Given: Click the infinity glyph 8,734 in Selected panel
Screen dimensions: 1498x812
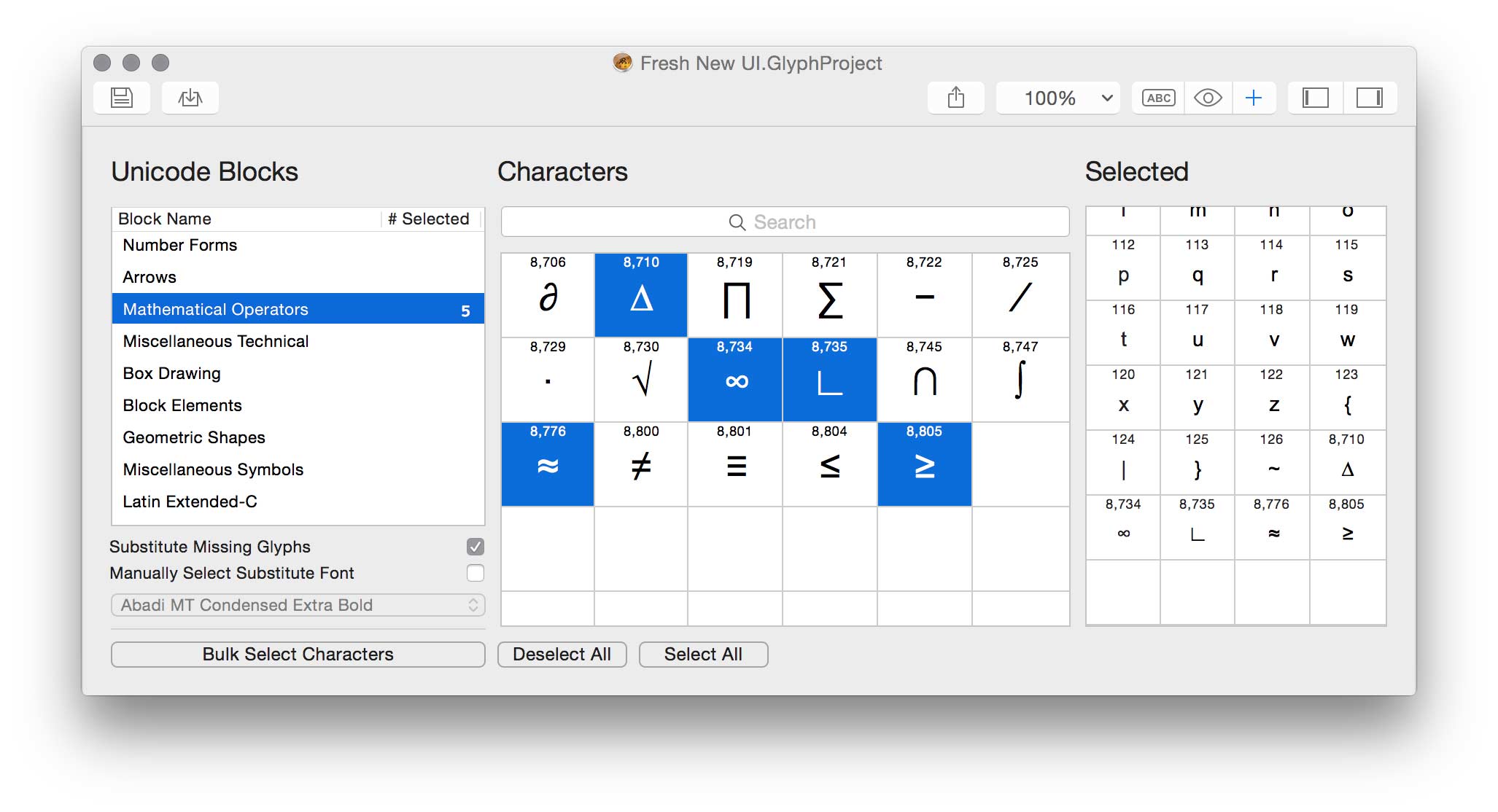Looking at the screenshot, I should [x=1123, y=527].
